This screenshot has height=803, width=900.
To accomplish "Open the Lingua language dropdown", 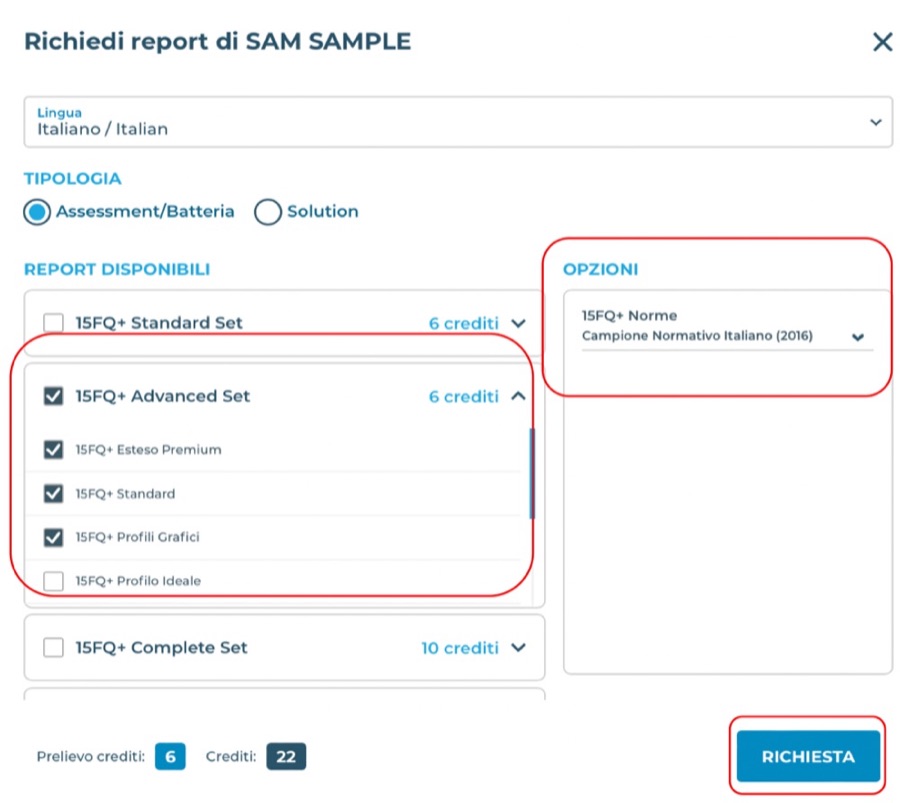I will click(x=457, y=122).
